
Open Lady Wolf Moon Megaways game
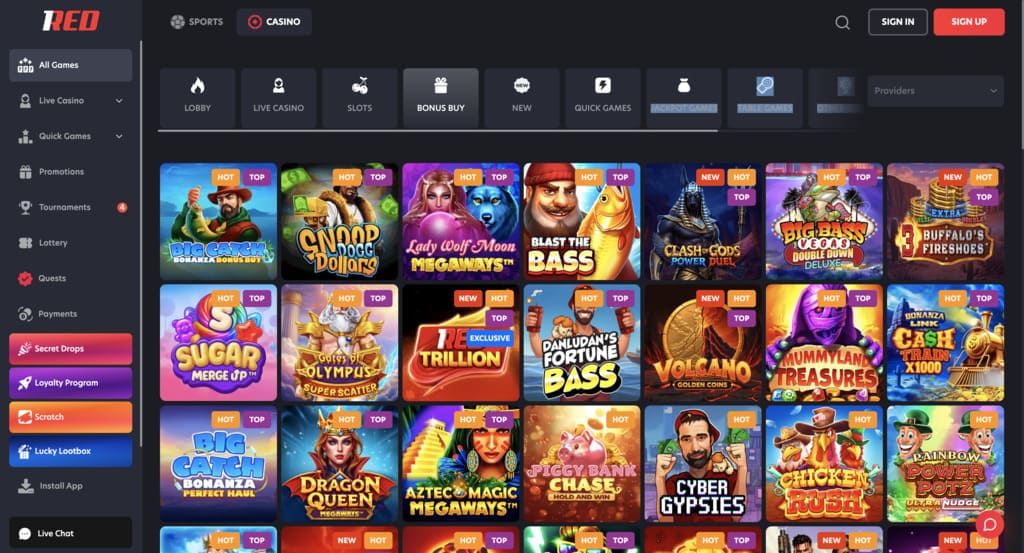tap(461, 221)
